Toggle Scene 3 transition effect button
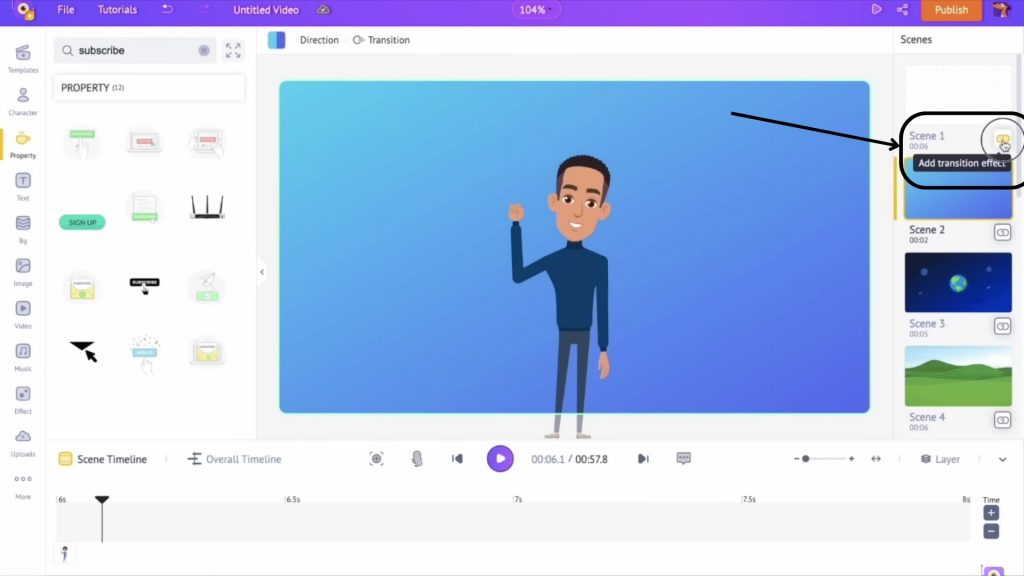 coord(1002,326)
